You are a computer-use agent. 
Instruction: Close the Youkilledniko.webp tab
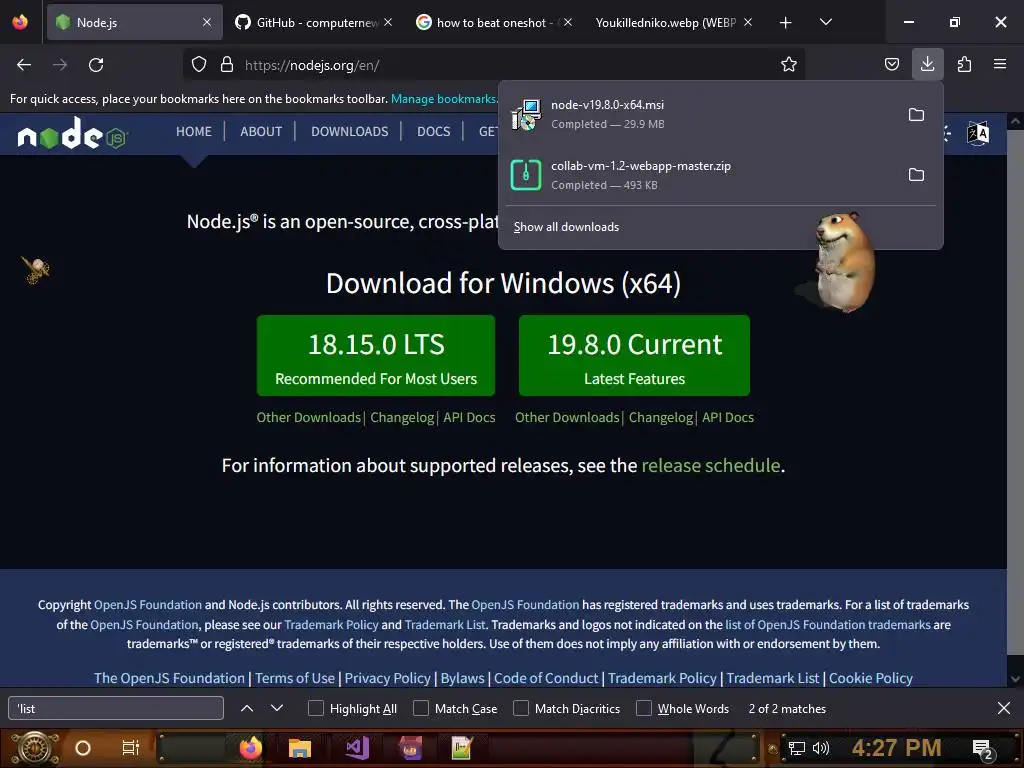pos(748,22)
